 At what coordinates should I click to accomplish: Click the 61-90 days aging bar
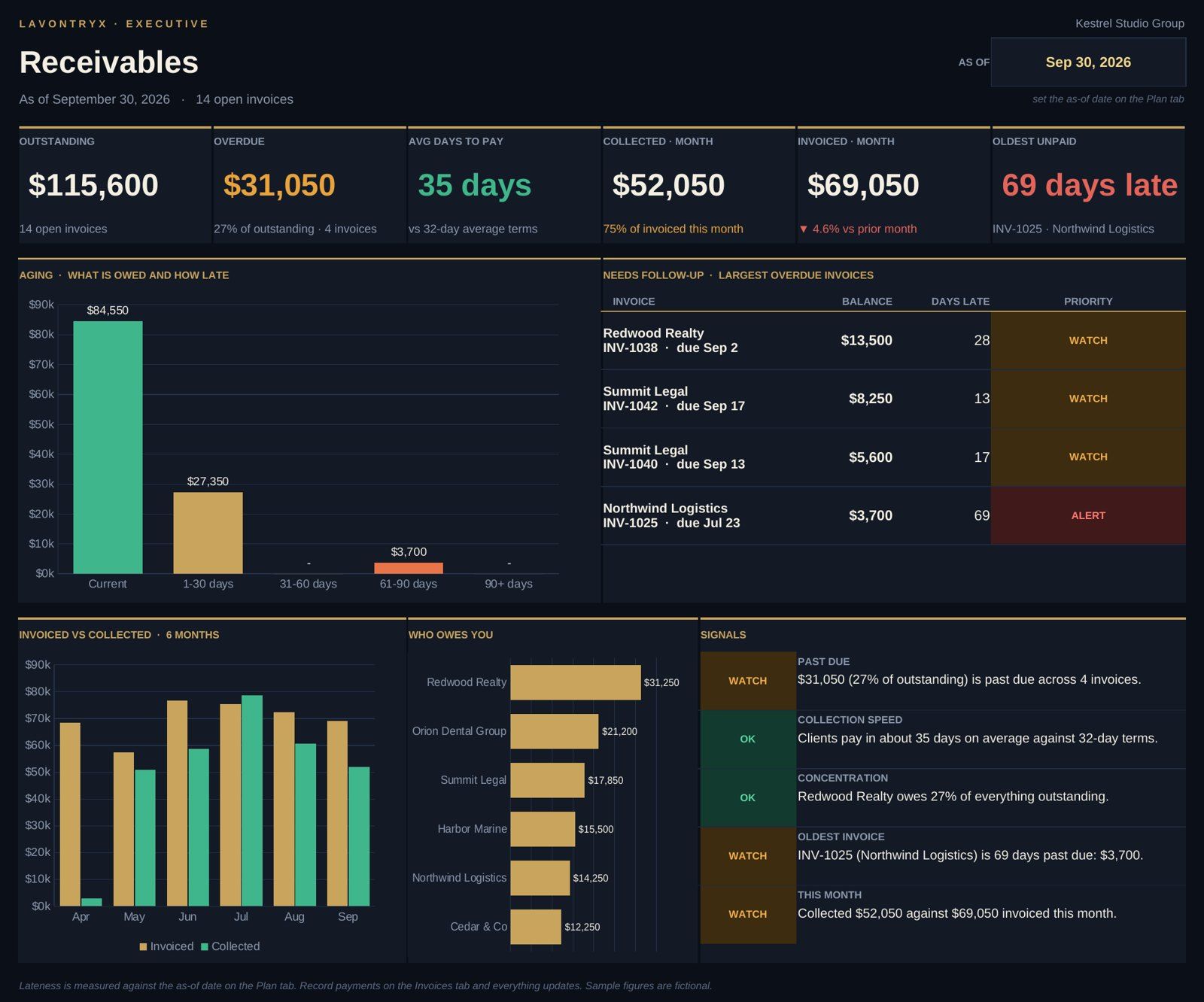pyautogui.click(x=409, y=569)
